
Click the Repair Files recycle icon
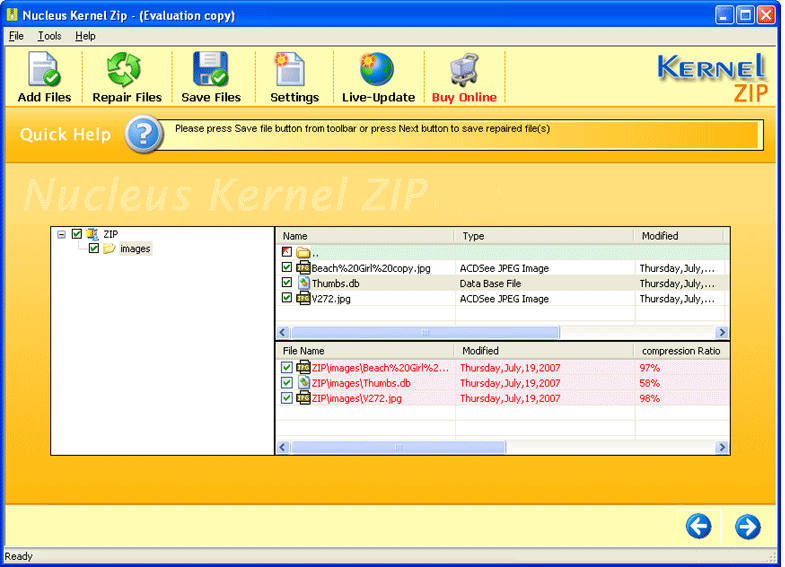coord(124,69)
